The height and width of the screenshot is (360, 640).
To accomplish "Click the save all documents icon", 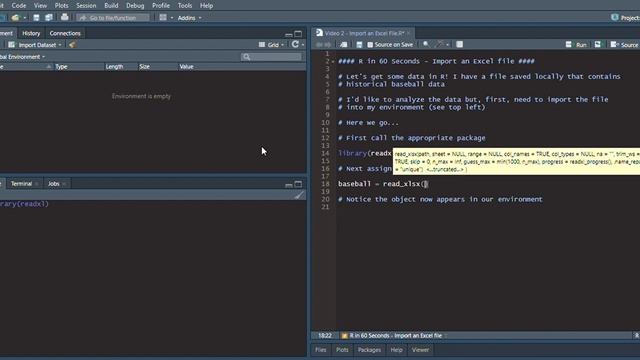I will [x=49, y=18].
